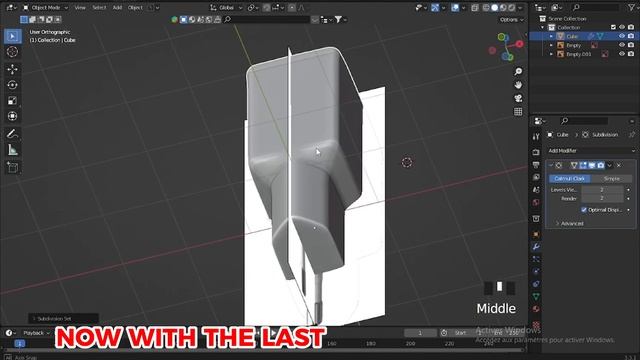
Task: Choose the Measure tool
Action: (x=12, y=150)
